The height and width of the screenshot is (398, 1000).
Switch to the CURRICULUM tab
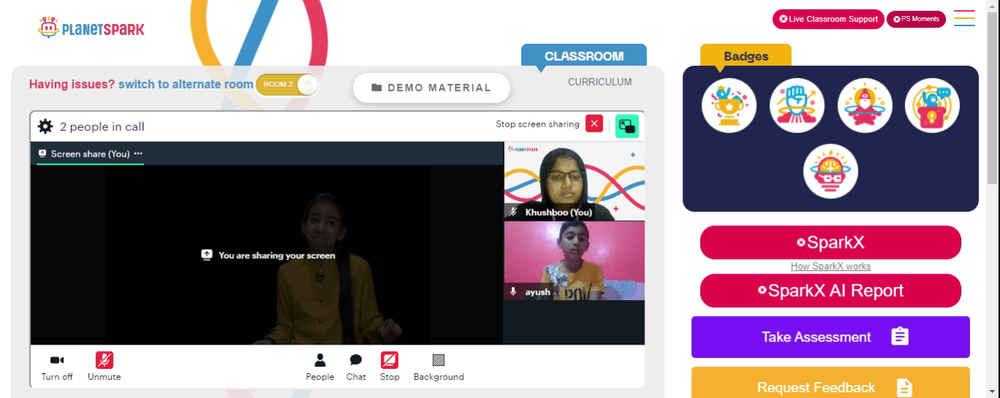[600, 82]
